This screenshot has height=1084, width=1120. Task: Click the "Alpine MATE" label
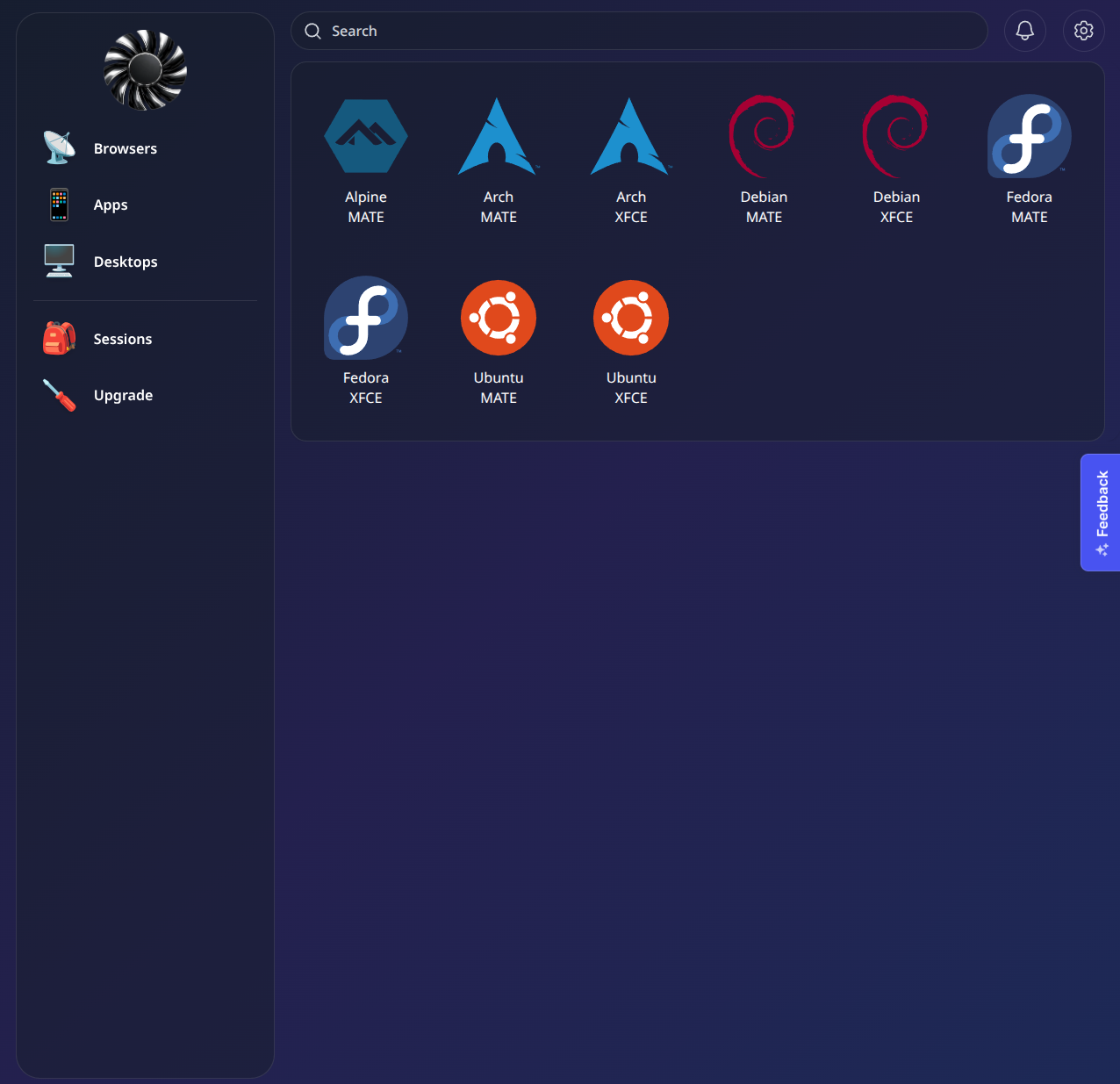tap(366, 207)
